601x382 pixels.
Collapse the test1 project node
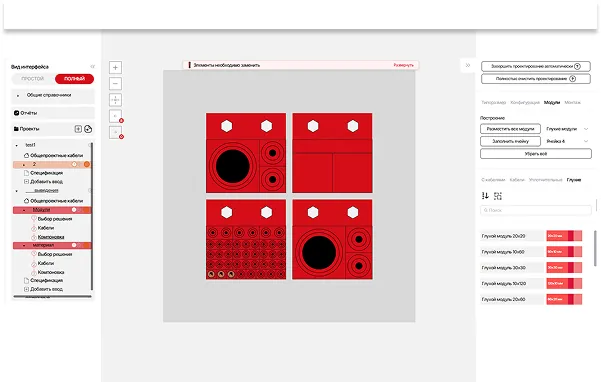16,145
